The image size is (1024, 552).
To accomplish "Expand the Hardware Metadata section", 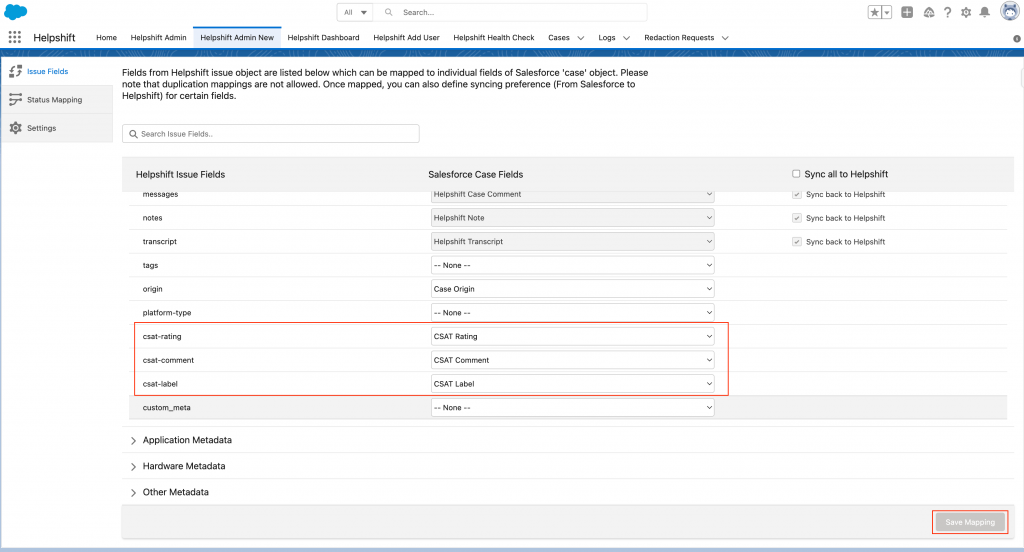I will click(x=183, y=466).
